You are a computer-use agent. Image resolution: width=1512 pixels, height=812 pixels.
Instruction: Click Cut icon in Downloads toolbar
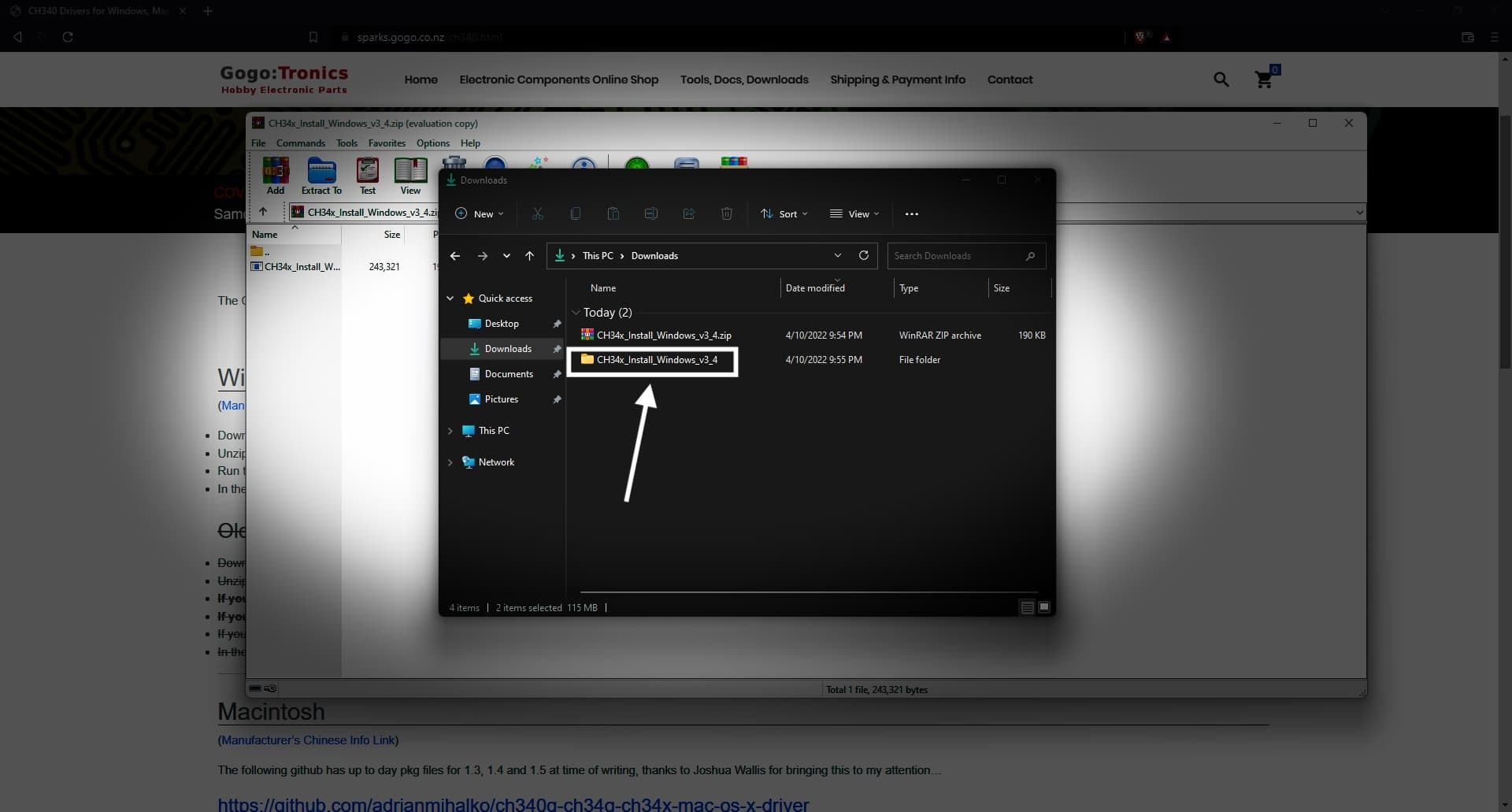538,213
